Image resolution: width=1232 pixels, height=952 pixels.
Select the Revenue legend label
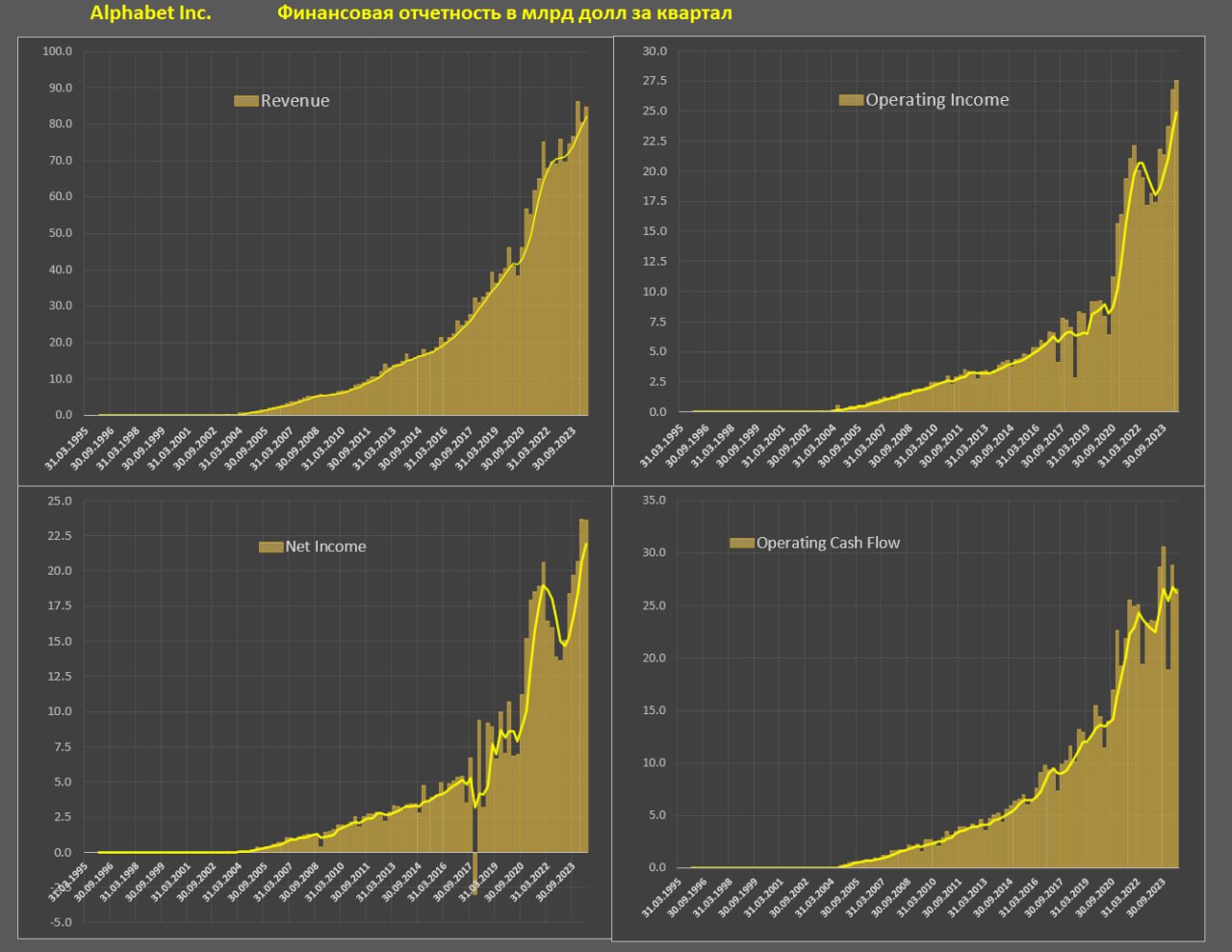coord(295,101)
